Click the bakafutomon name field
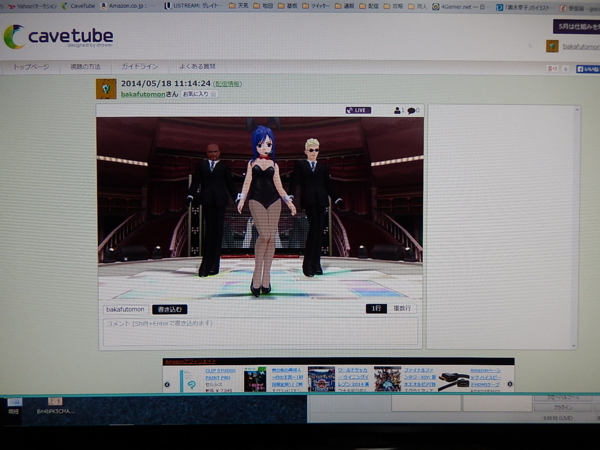This screenshot has width=600, height=450. [126, 309]
